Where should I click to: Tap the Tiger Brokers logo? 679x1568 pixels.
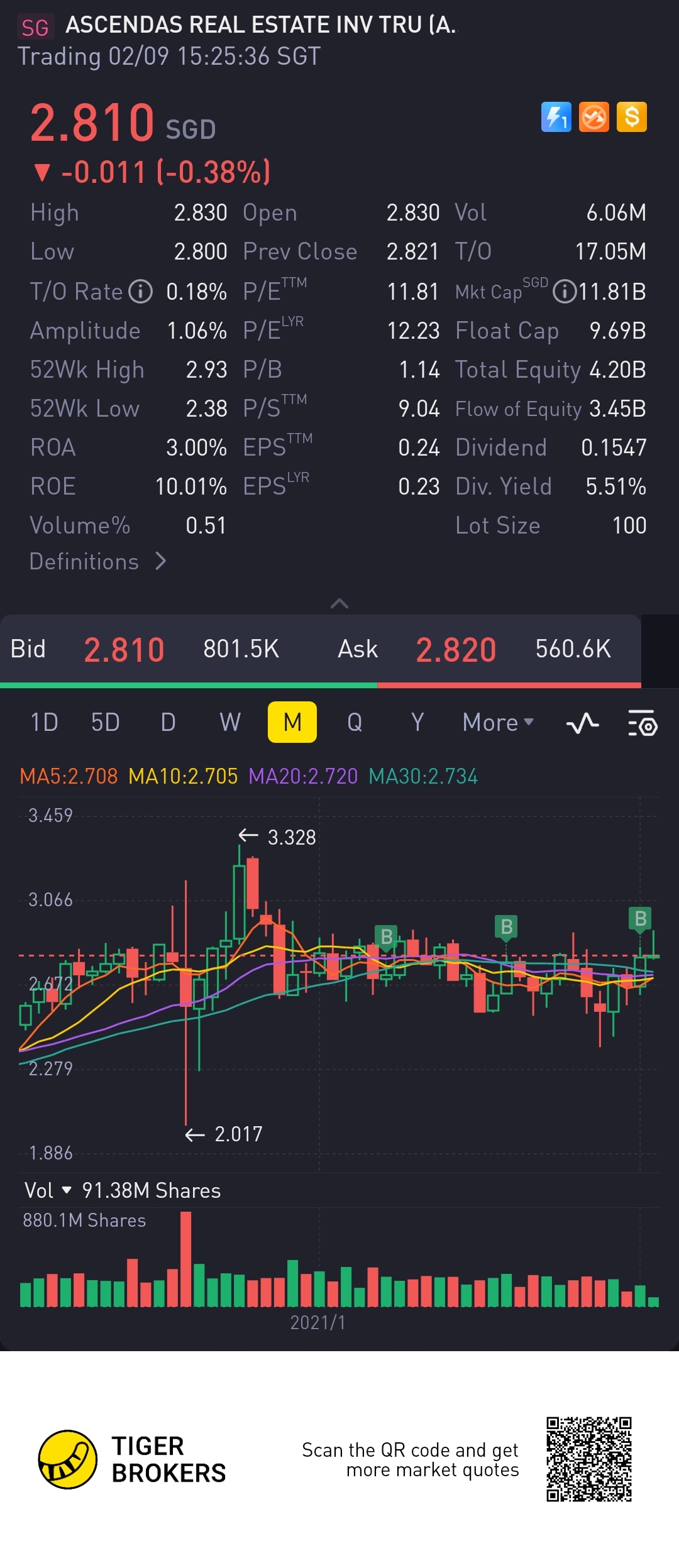(x=68, y=1459)
